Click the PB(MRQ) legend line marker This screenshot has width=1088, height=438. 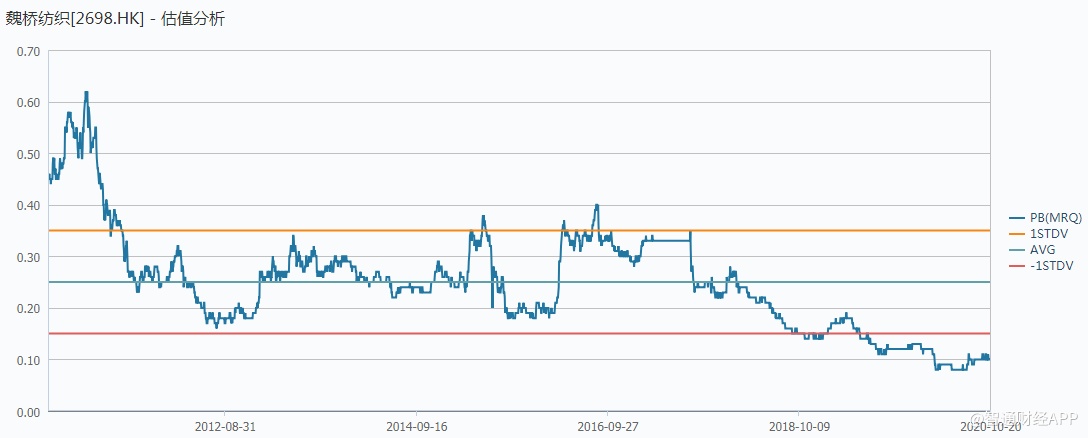1018,217
